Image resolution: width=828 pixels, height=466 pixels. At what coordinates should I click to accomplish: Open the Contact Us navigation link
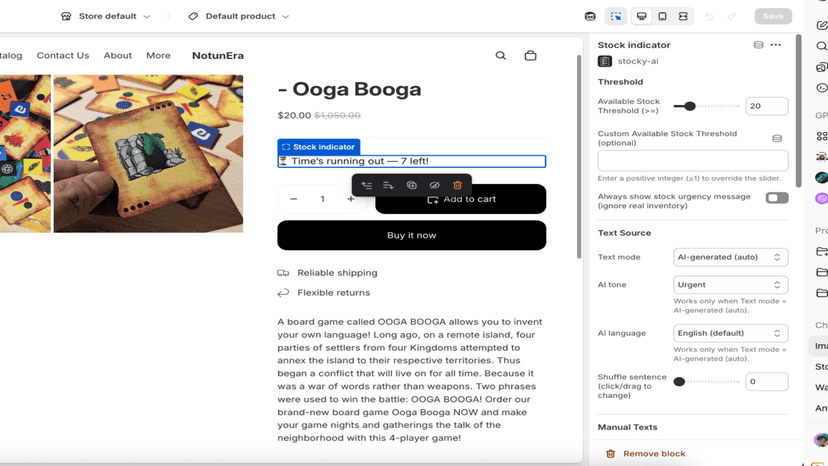click(x=63, y=55)
